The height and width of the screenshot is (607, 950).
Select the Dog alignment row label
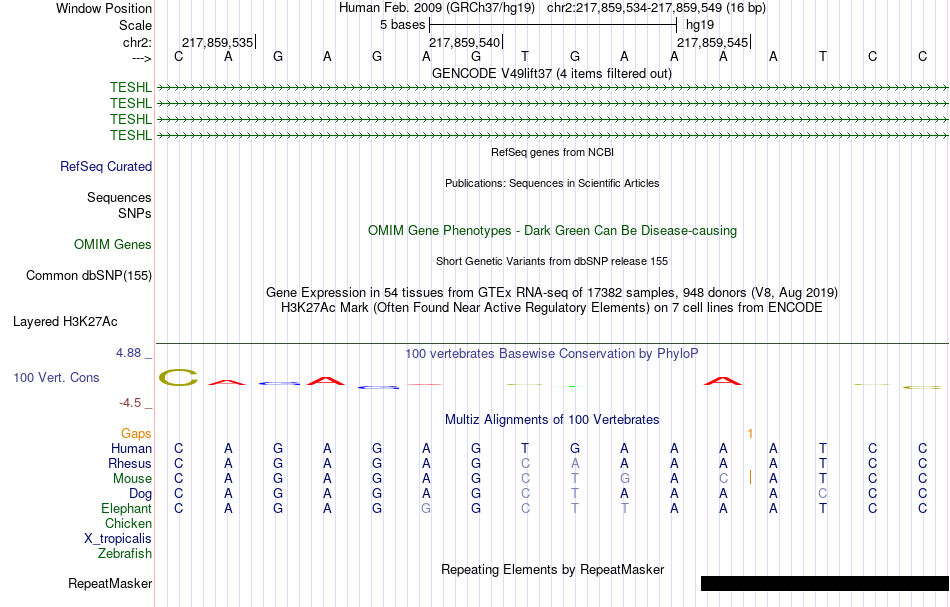click(141, 494)
